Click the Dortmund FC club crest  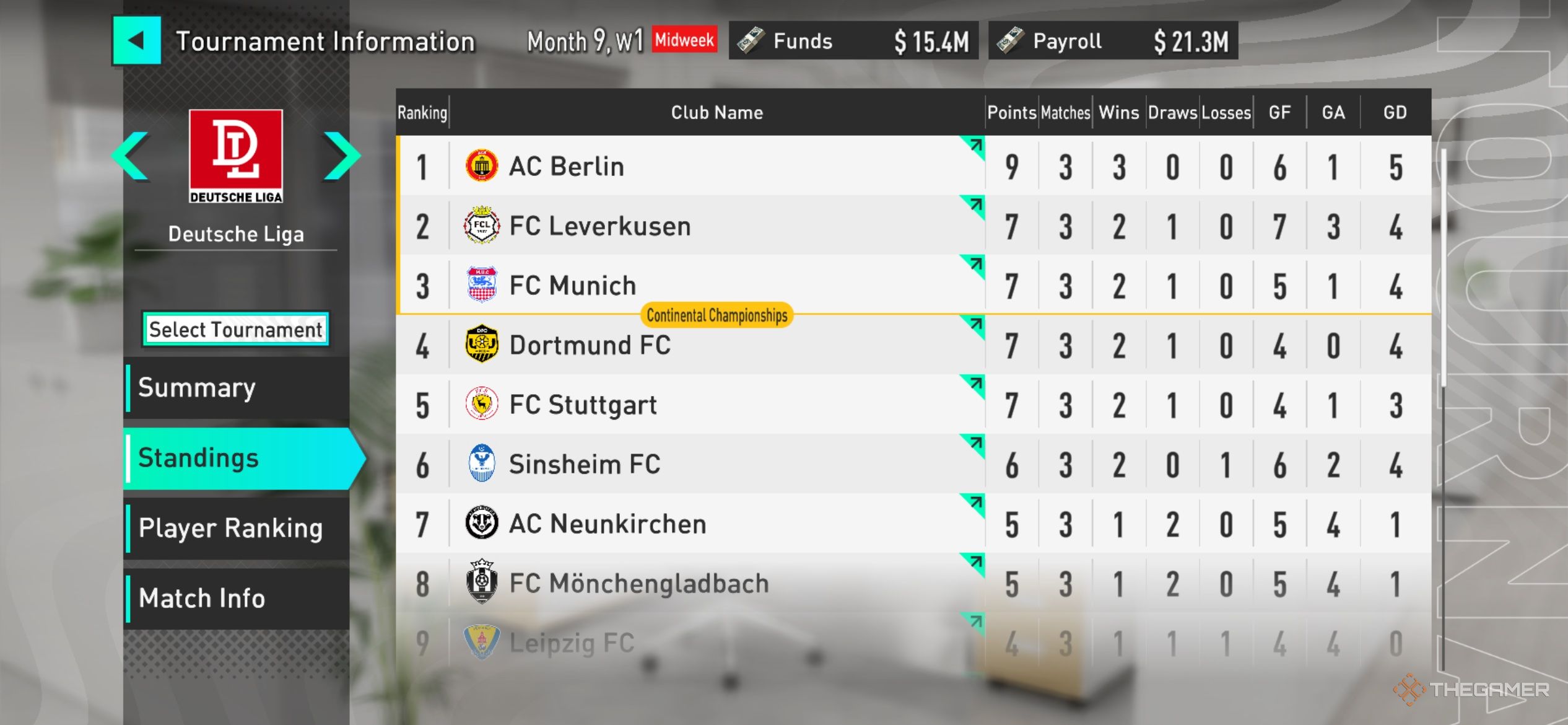click(x=481, y=345)
